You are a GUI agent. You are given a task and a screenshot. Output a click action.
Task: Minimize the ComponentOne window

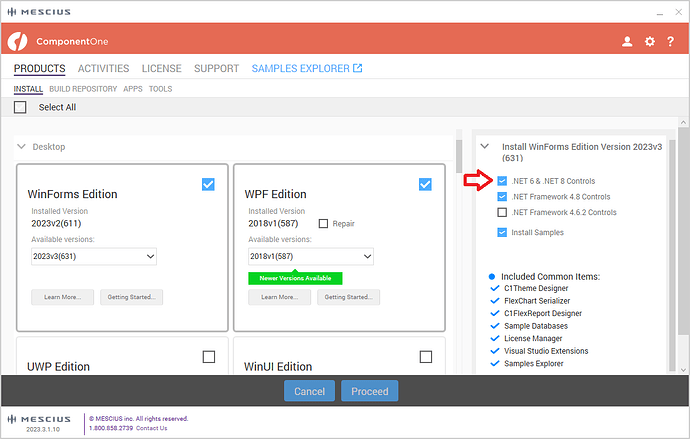[660, 12]
